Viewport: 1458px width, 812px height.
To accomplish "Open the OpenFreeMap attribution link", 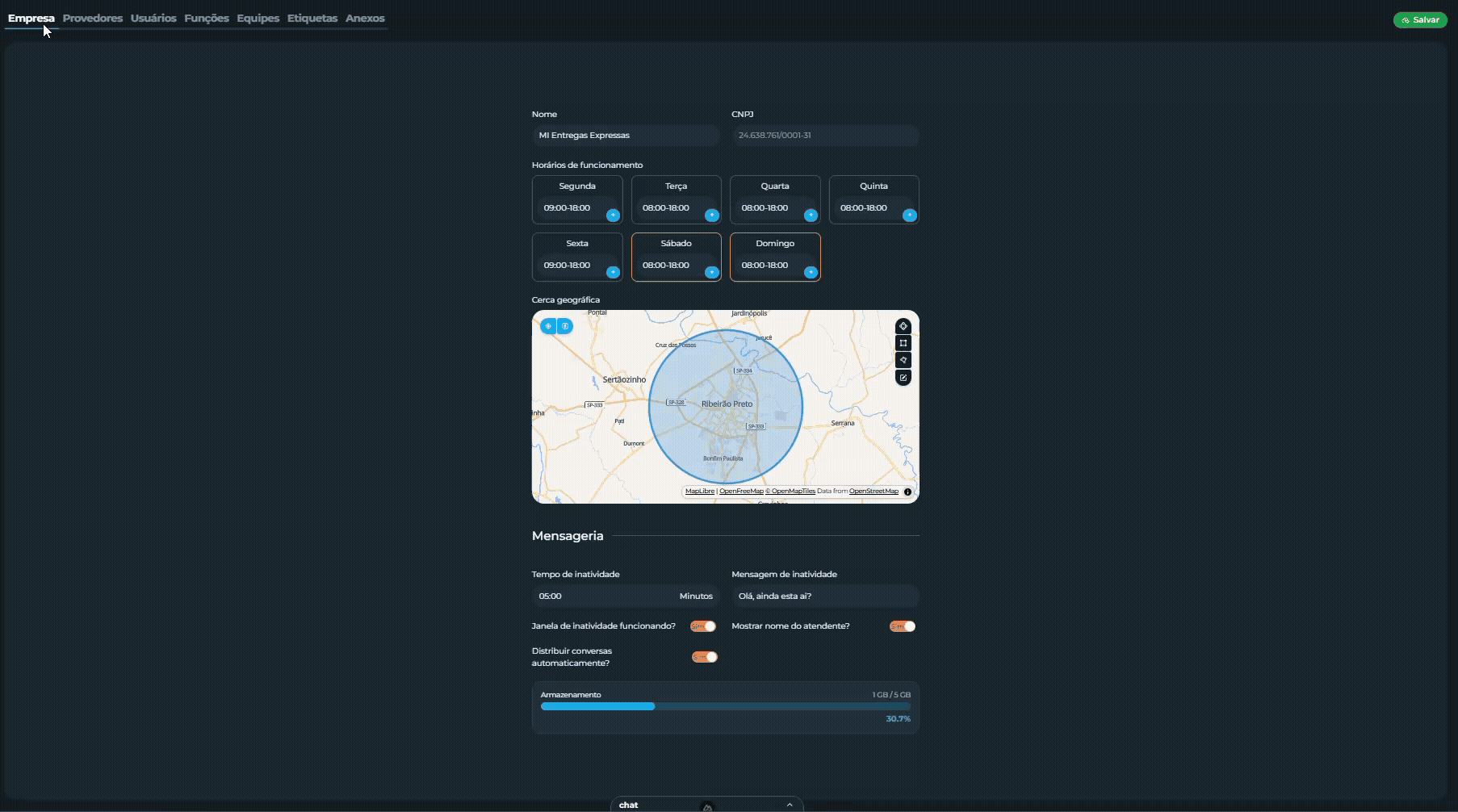I will pos(741,491).
